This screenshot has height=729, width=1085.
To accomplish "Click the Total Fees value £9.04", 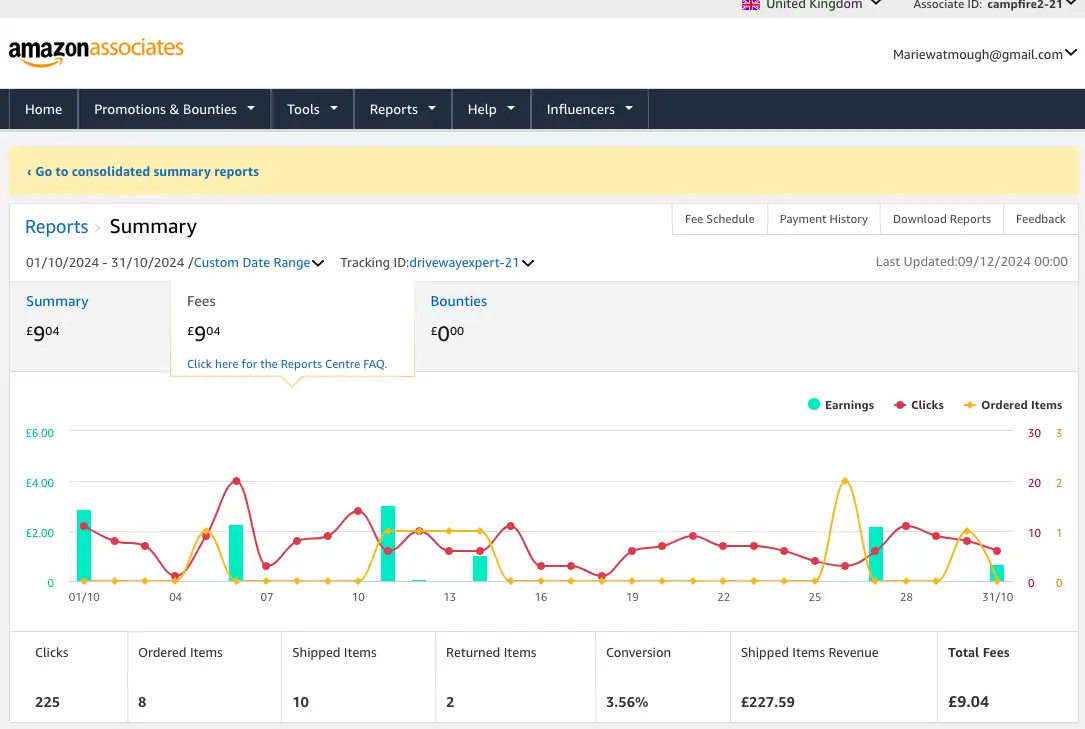I will [x=968, y=702].
